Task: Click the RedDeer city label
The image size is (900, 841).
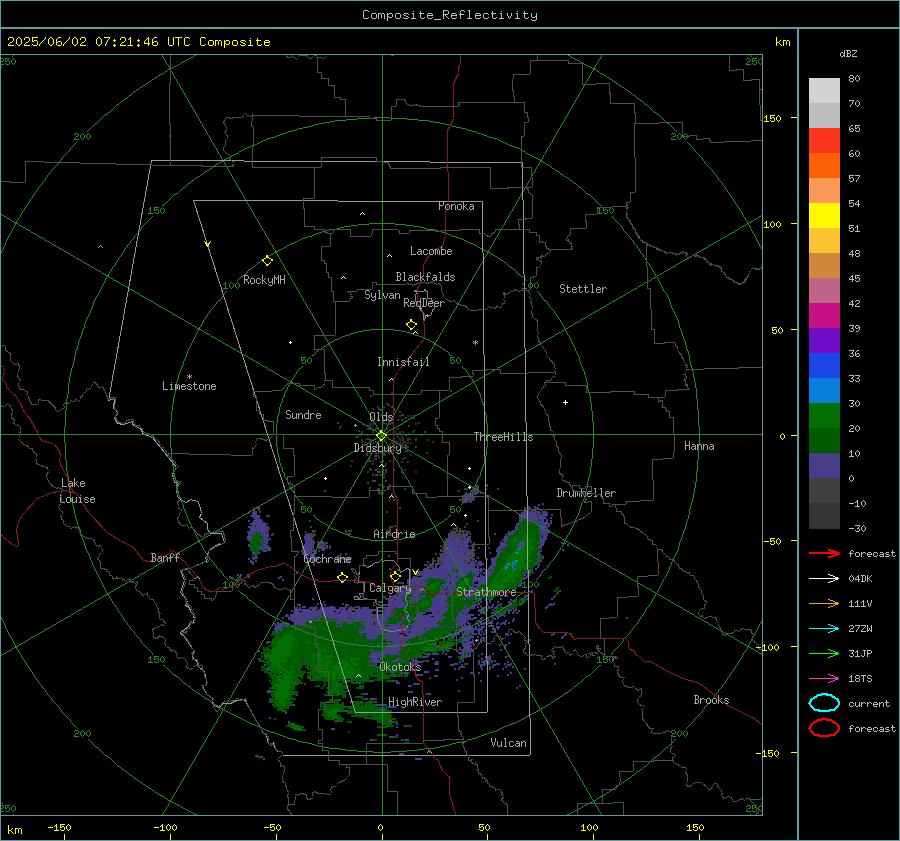Action: tap(424, 303)
